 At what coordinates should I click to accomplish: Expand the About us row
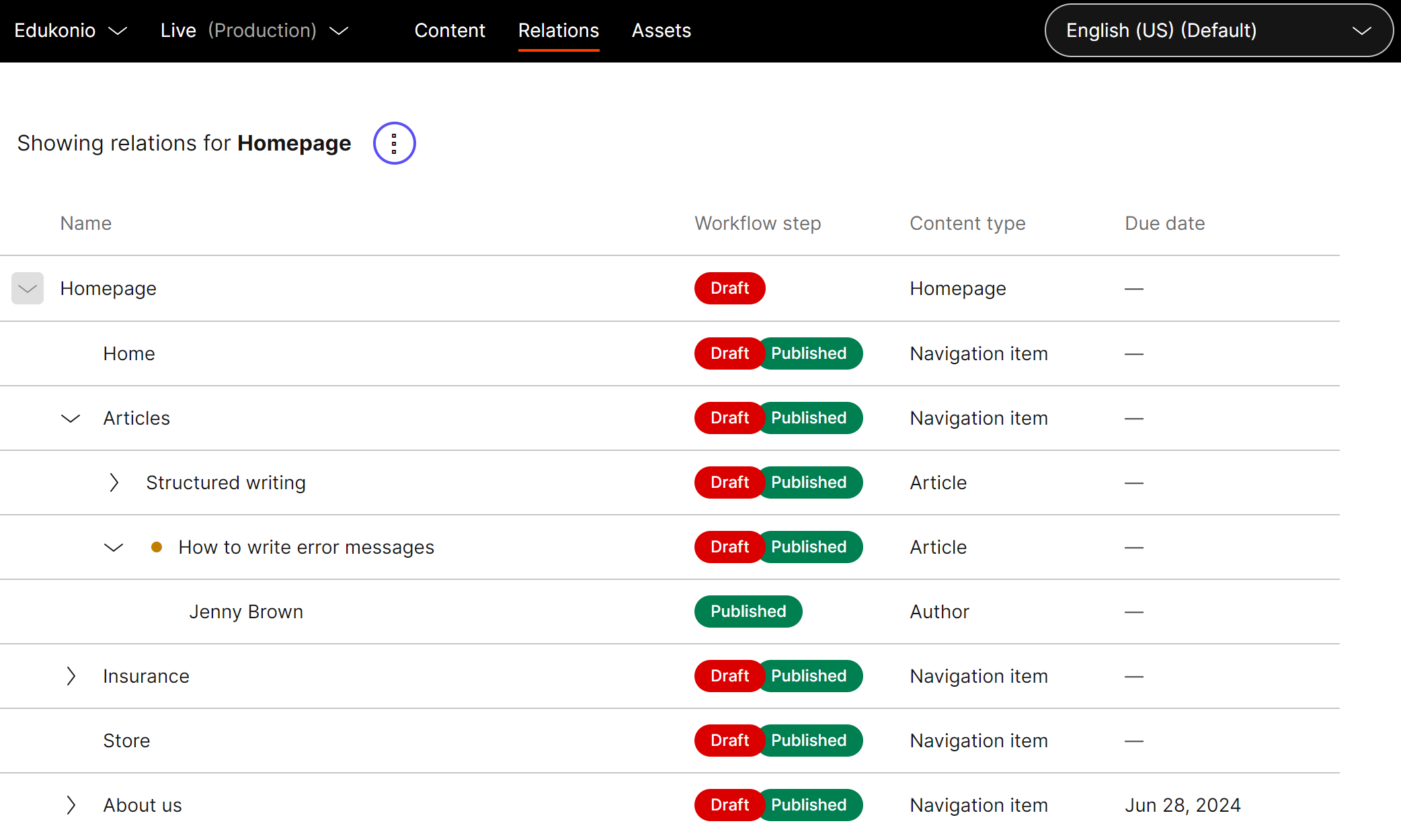[71, 805]
